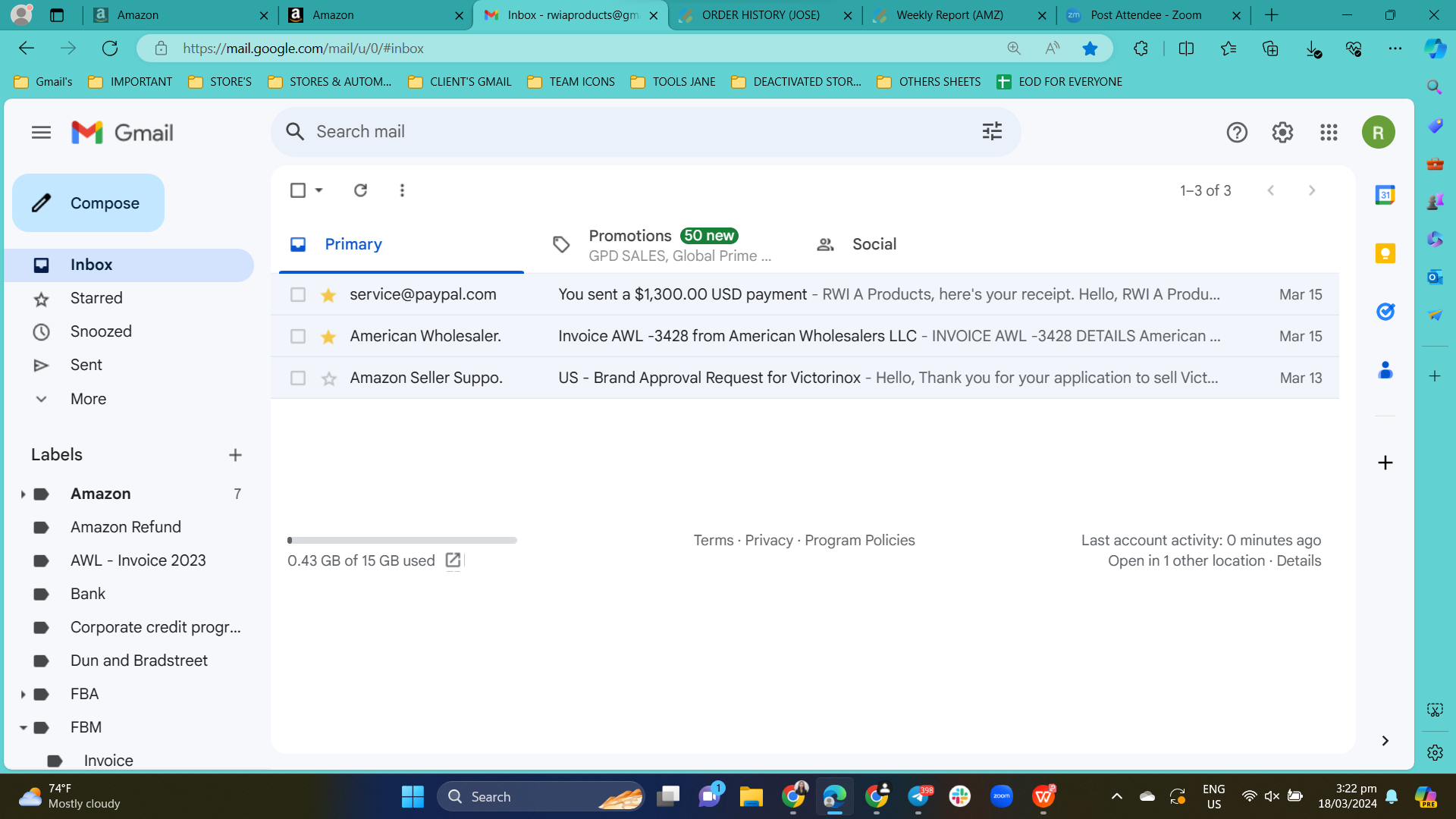The image size is (1456, 819).
Task: Refresh the inbox mail list
Action: tap(361, 190)
